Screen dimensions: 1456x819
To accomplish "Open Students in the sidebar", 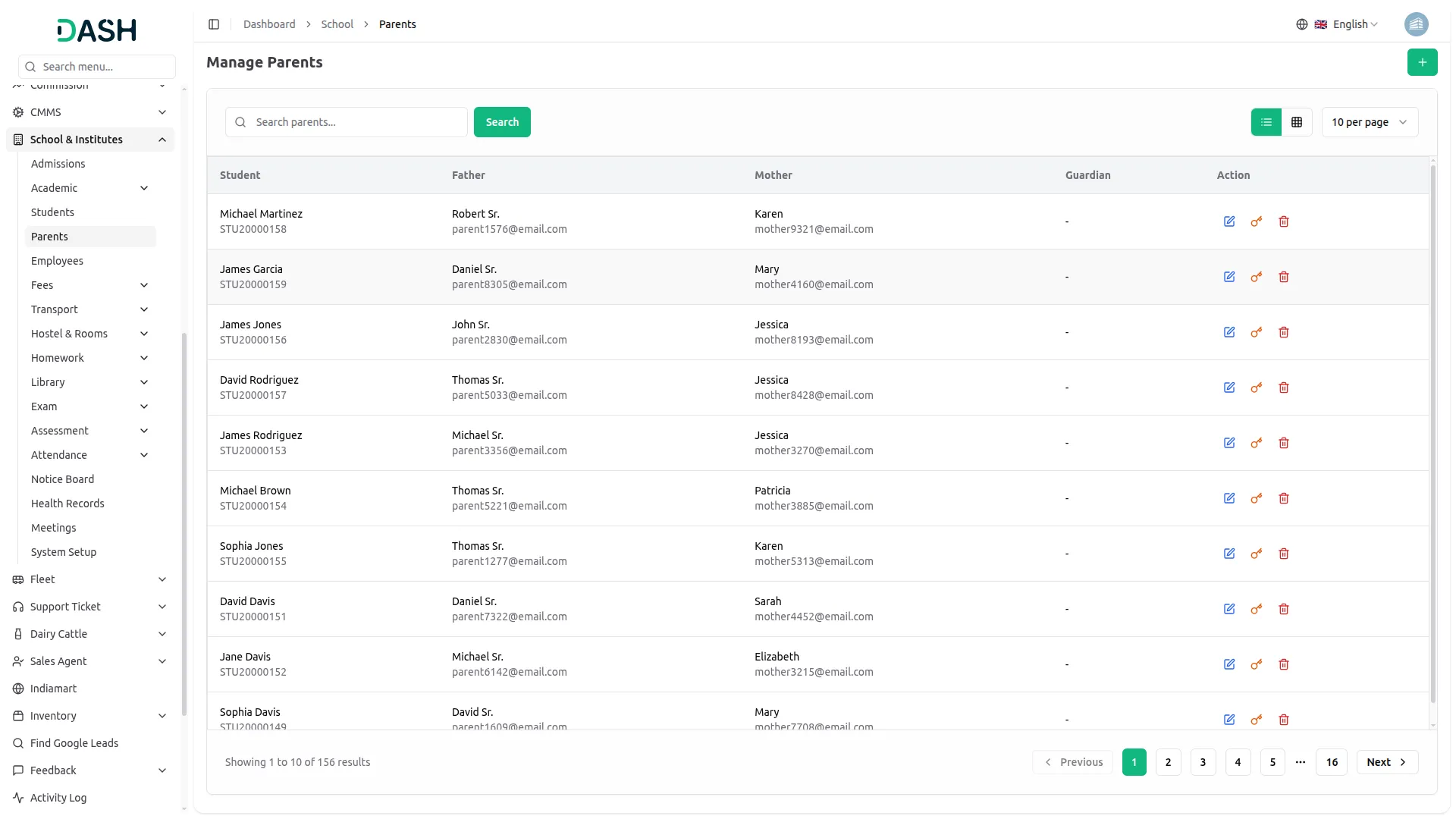I will pyautogui.click(x=52, y=212).
